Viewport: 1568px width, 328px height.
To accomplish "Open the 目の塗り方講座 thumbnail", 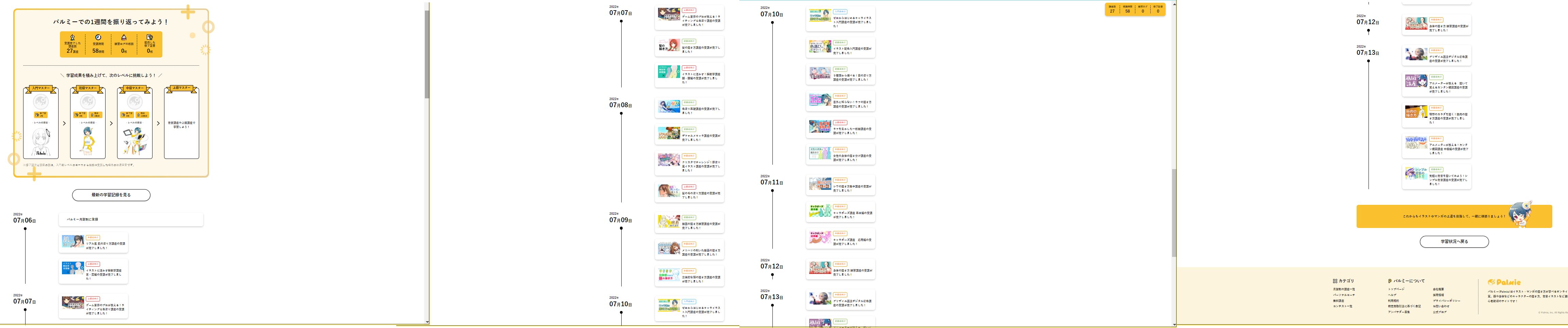I will click(x=820, y=73).
